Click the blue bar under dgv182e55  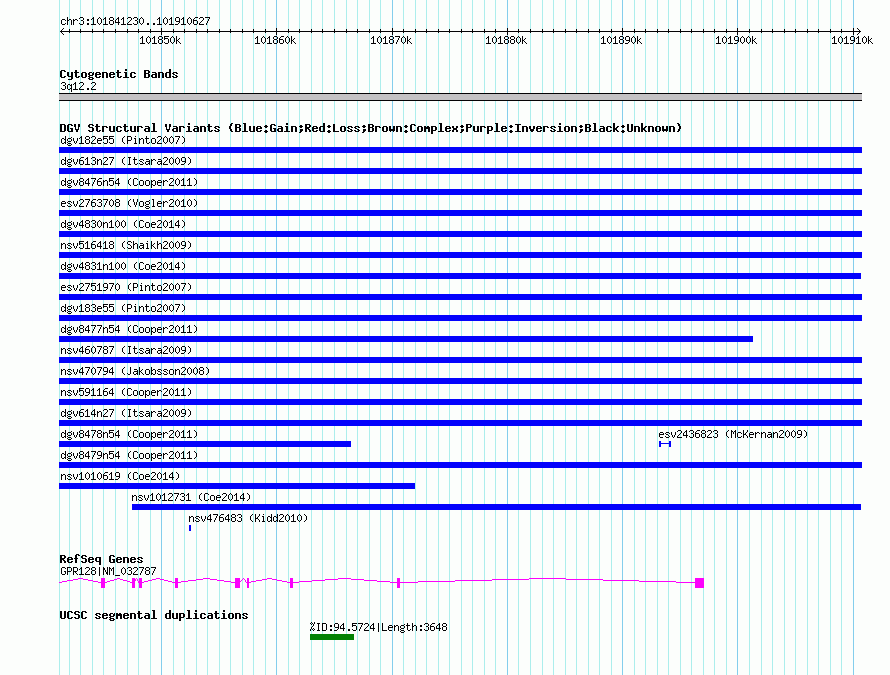(x=460, y=150)
